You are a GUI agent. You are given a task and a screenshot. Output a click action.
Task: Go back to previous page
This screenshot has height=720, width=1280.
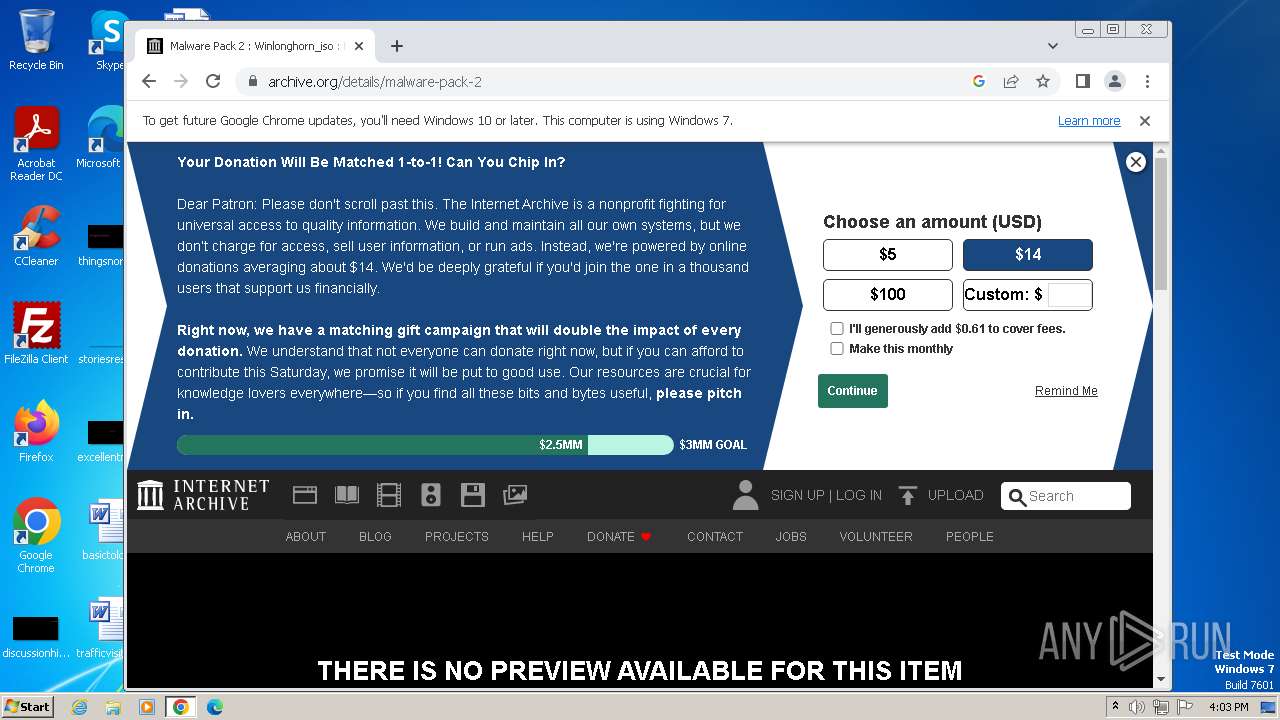(x=149, y=81)
